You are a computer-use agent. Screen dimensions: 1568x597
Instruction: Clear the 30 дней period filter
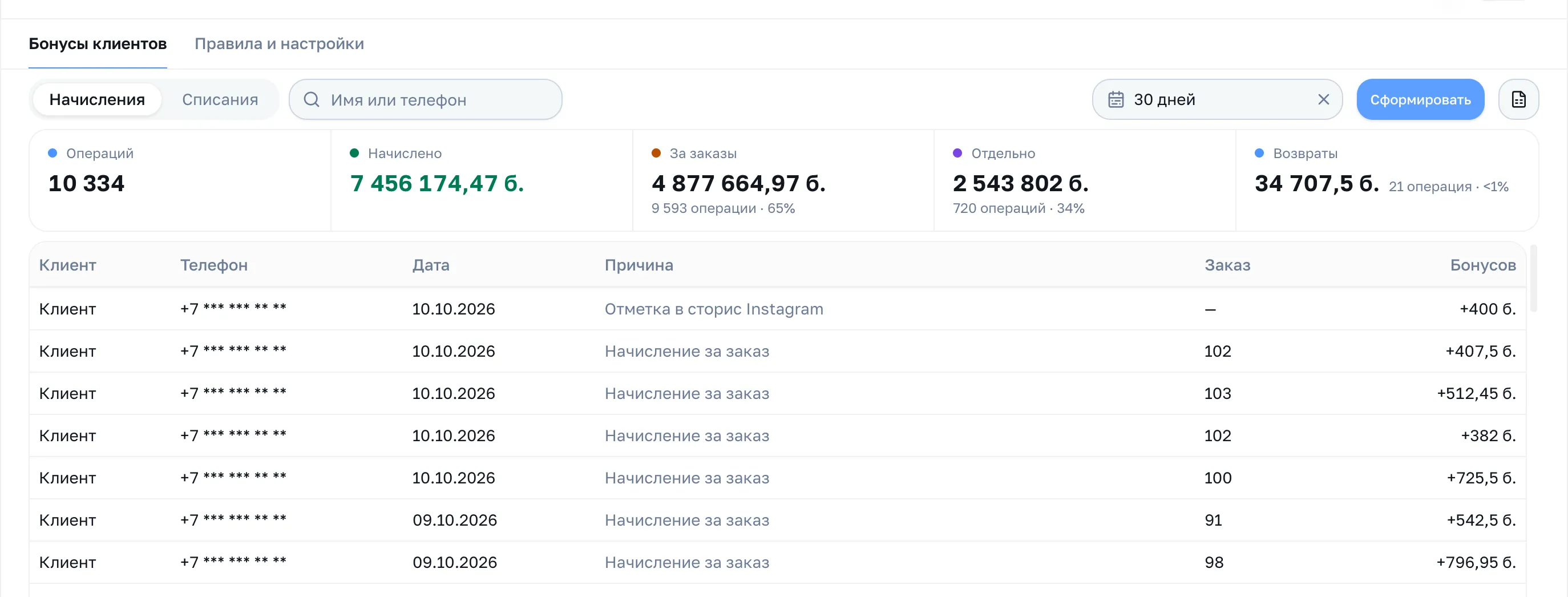coord(1323,99)
